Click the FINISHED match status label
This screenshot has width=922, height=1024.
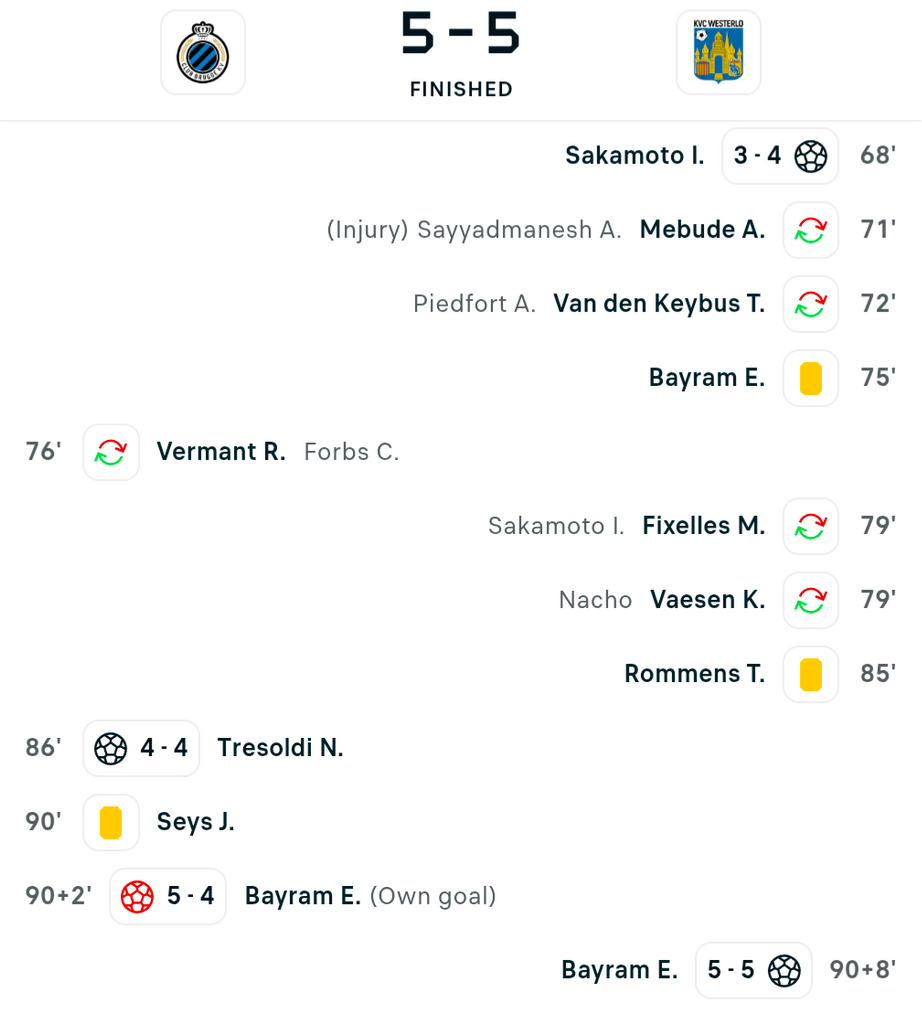461,89
